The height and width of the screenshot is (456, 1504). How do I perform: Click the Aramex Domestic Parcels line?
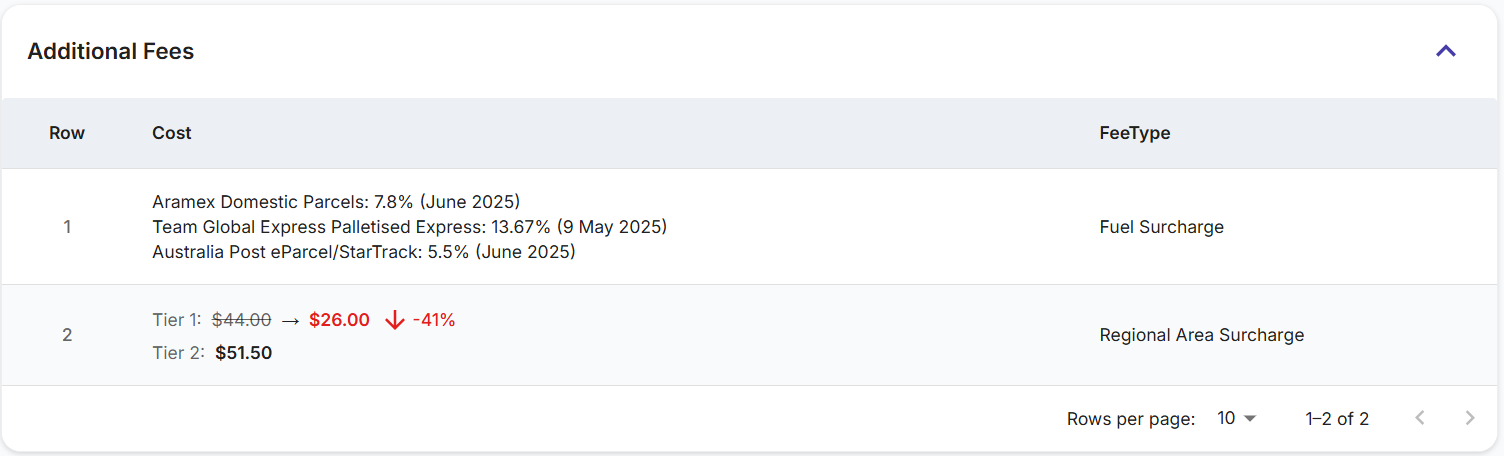tap(336, 202)
